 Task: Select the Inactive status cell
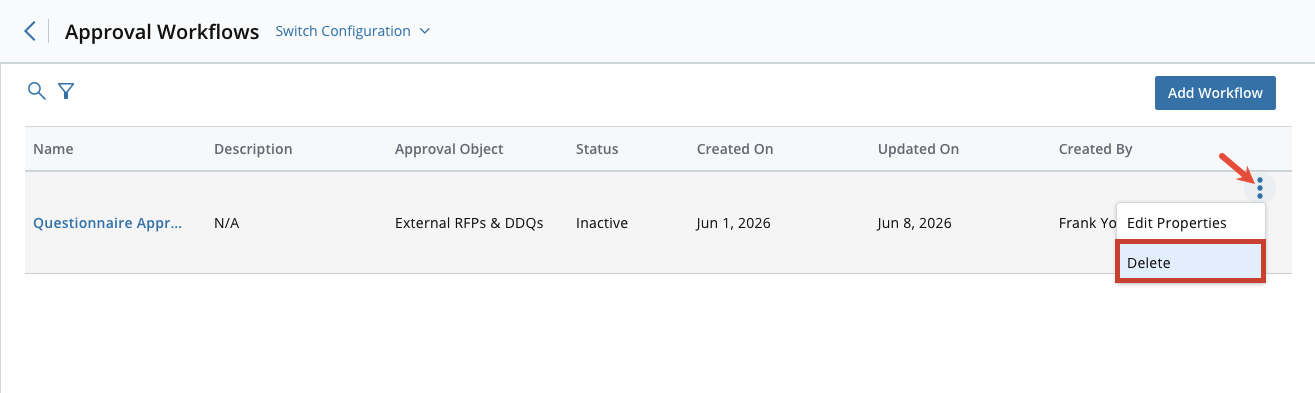602,223
